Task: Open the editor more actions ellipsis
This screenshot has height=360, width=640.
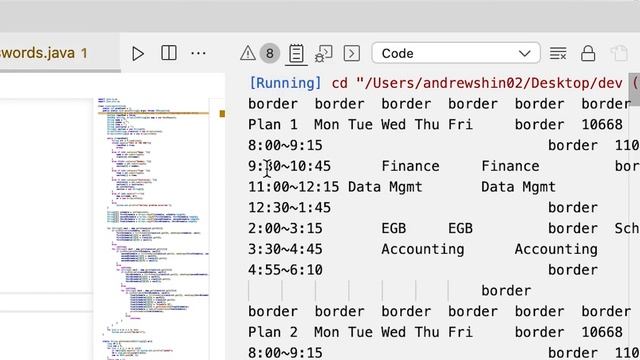Action: point(198,53)
